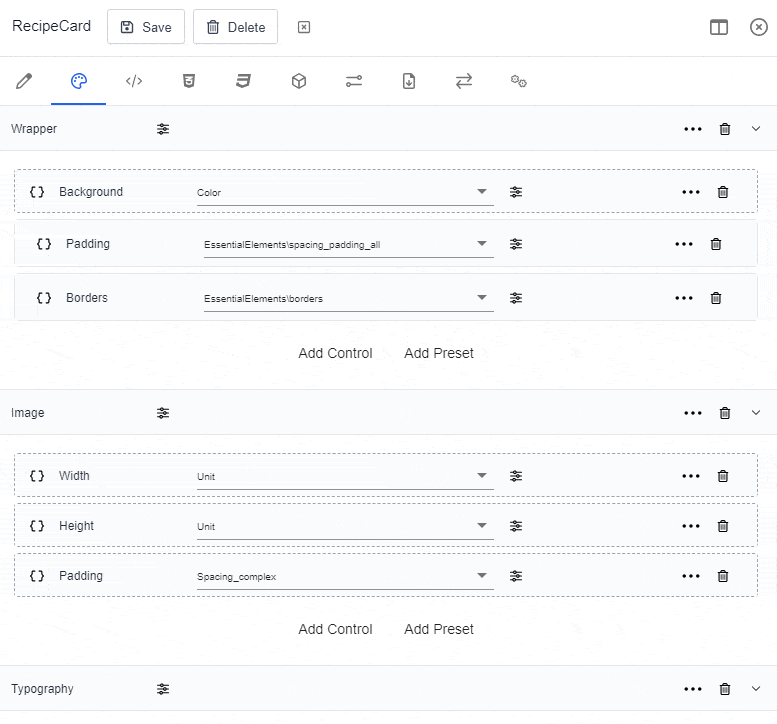The image size is (777, 724).
Task: Open the pencil edit tab
Action: (x=24, y=81)
